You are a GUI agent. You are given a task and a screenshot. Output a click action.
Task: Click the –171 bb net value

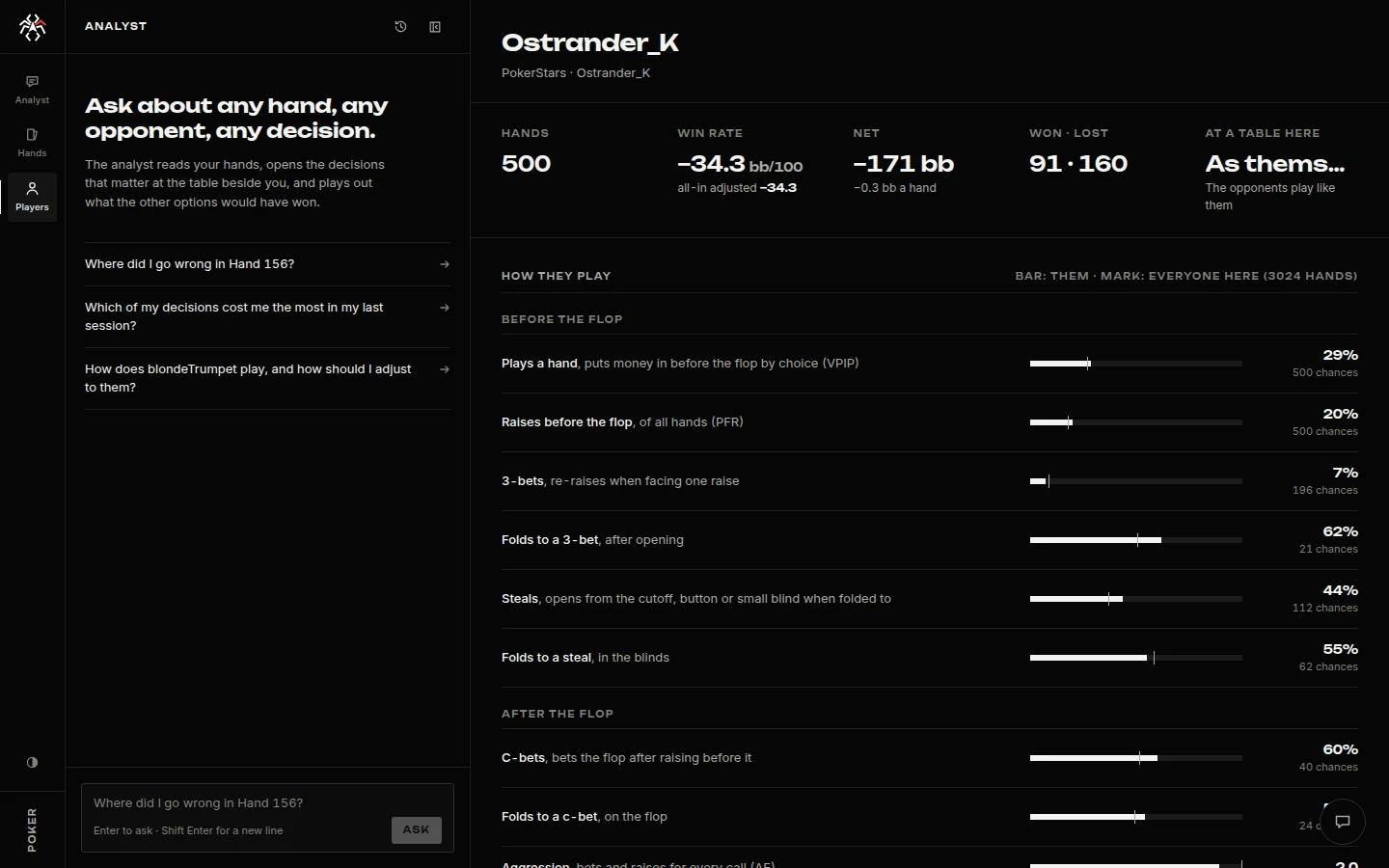903,164
